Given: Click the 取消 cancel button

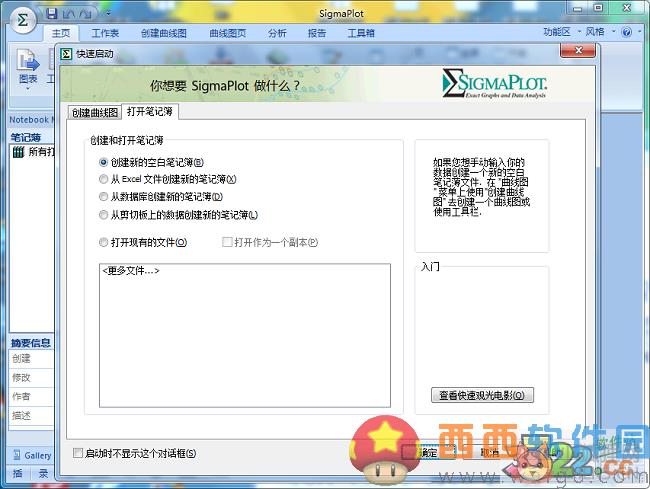Looking at the screenshot, I should click(x=490, y=453).
